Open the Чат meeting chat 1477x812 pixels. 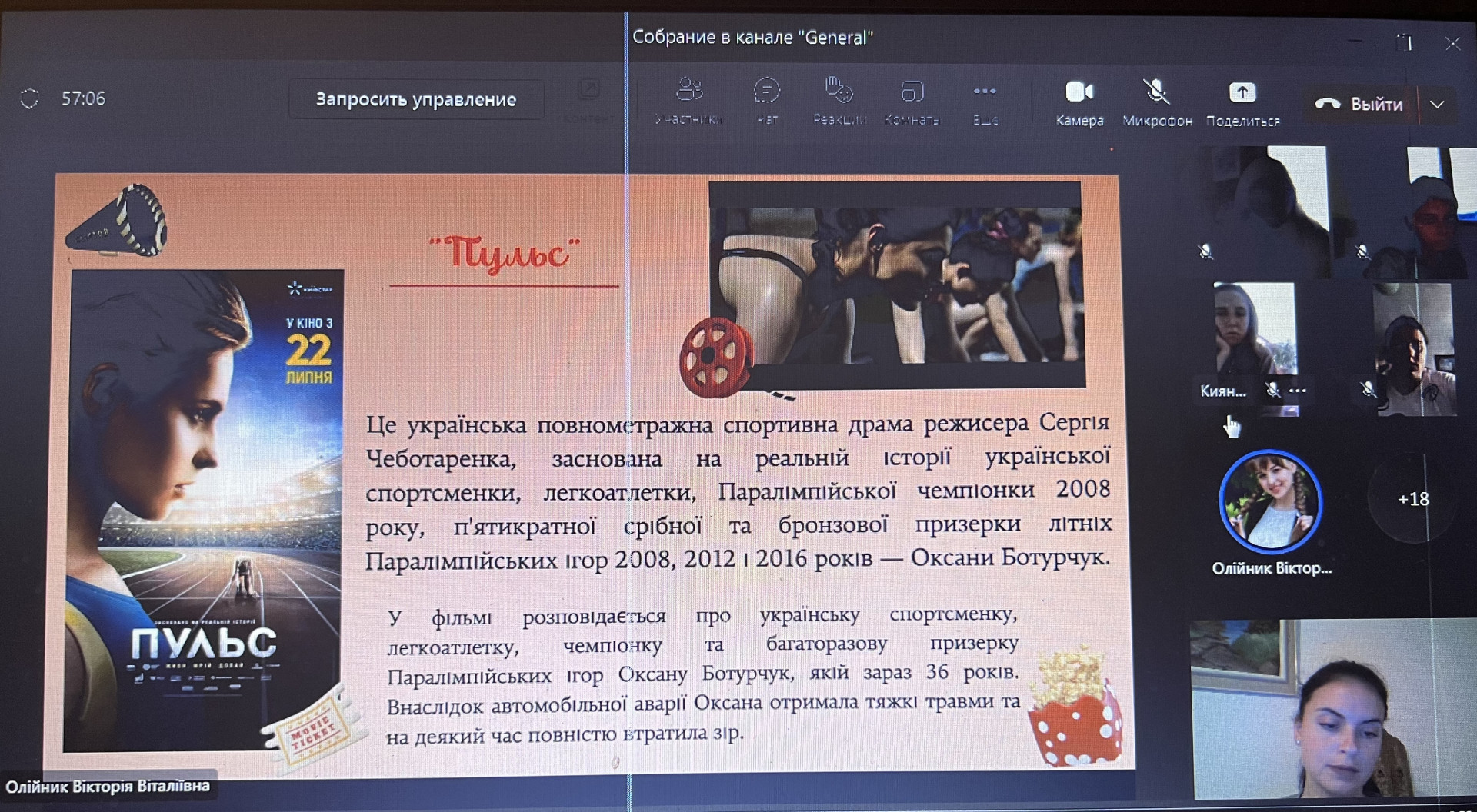(x=767, y=101)
